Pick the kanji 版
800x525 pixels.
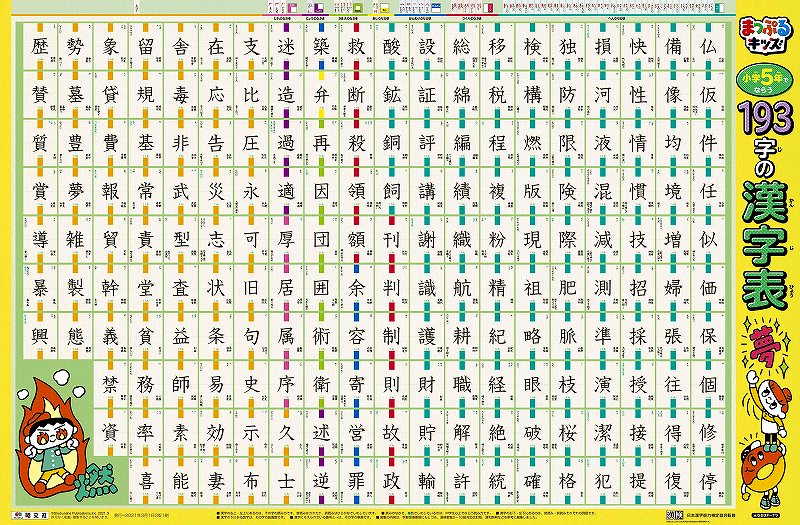coord(532,191)
